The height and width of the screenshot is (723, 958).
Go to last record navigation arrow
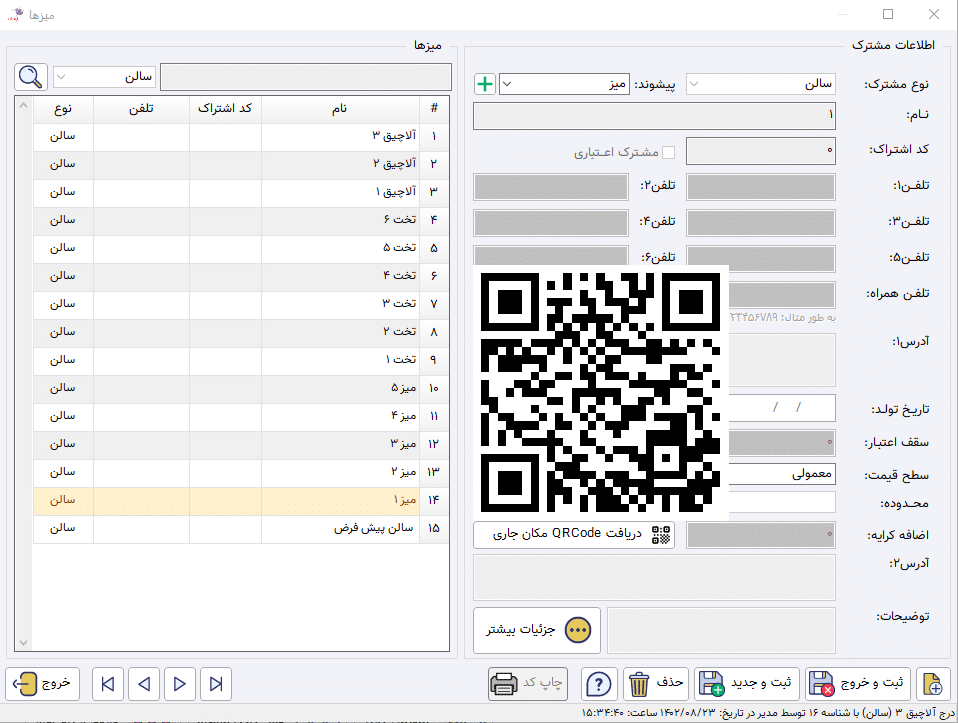216,683
